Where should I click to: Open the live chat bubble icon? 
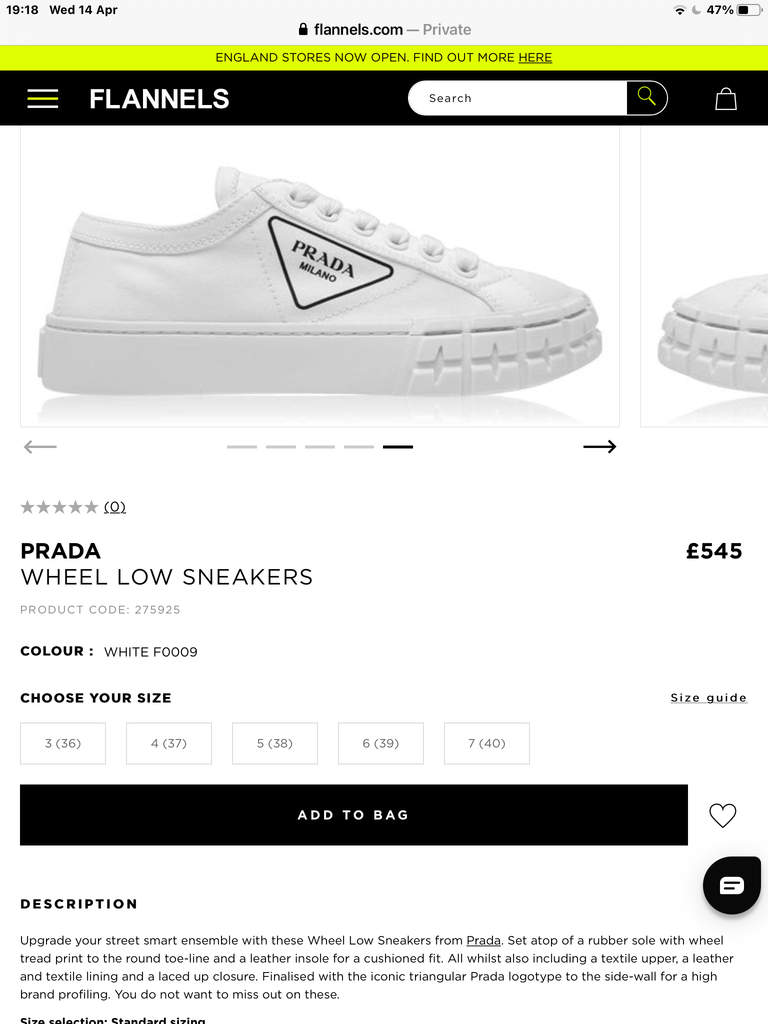[x=731, y=885]
